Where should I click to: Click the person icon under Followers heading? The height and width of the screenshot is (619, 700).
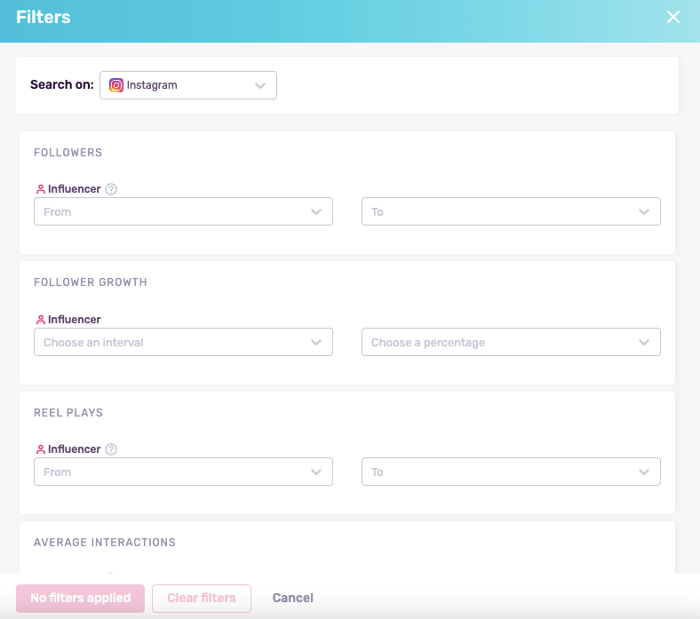(40, 189)
